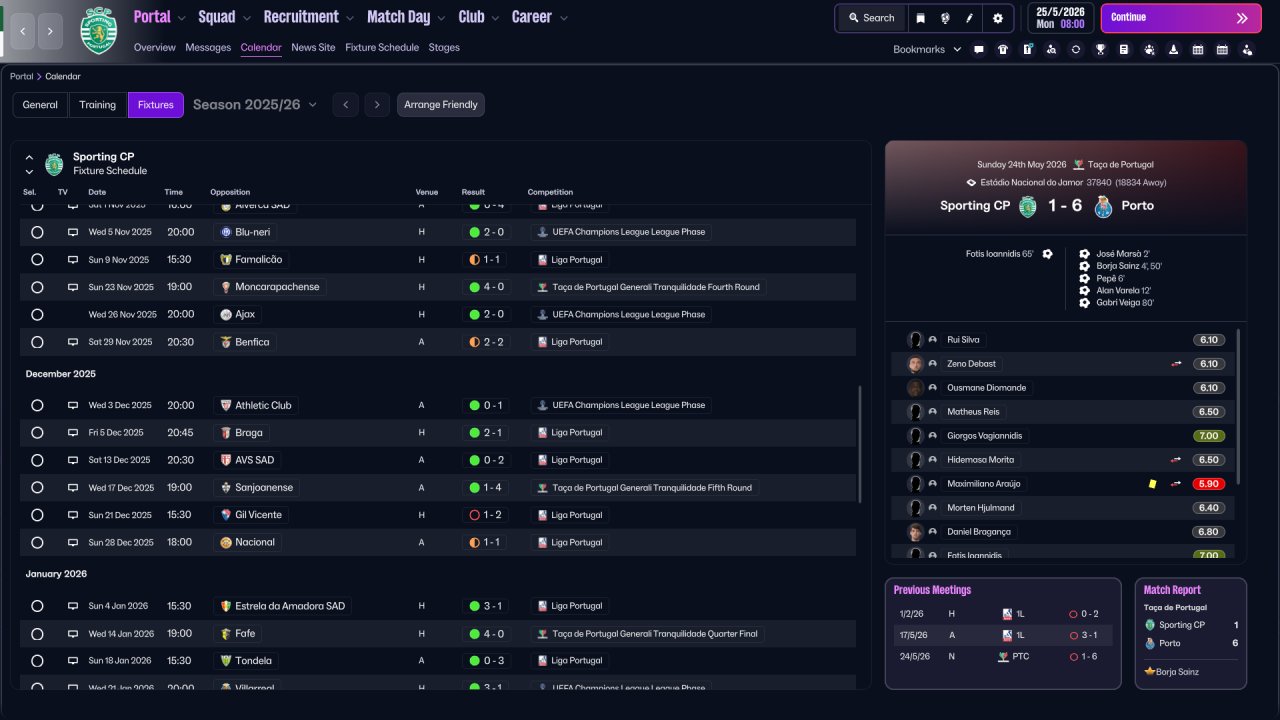Switch to the Training calendar tab
Viewport: 1280px width, 720px height.
98,105
